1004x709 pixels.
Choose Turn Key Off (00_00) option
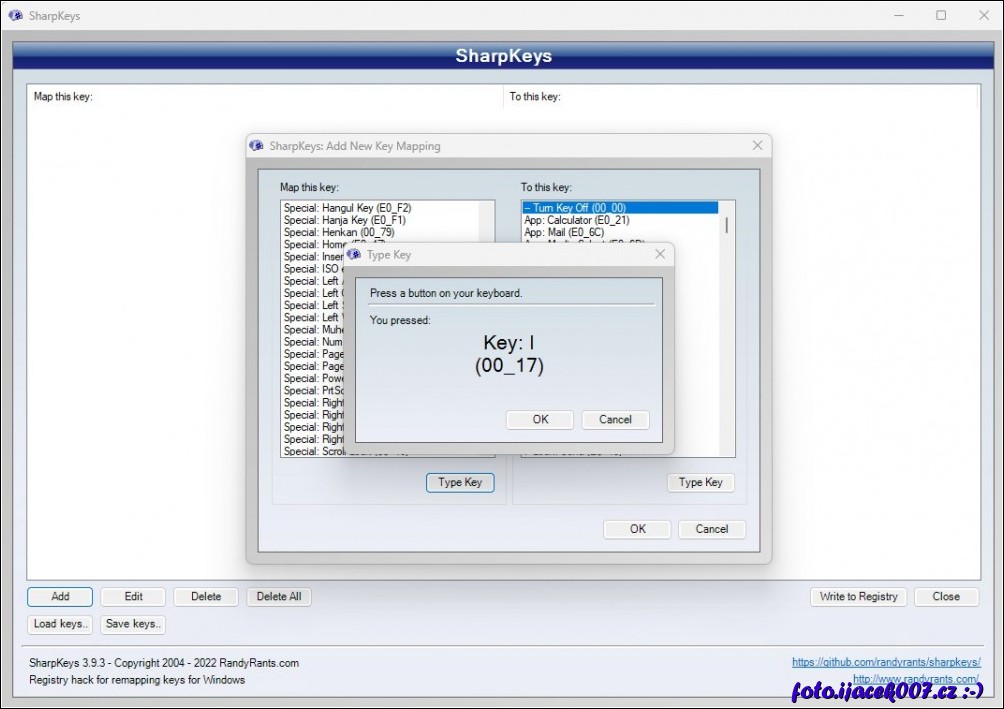pyautogui.click(x=575, y=208)
